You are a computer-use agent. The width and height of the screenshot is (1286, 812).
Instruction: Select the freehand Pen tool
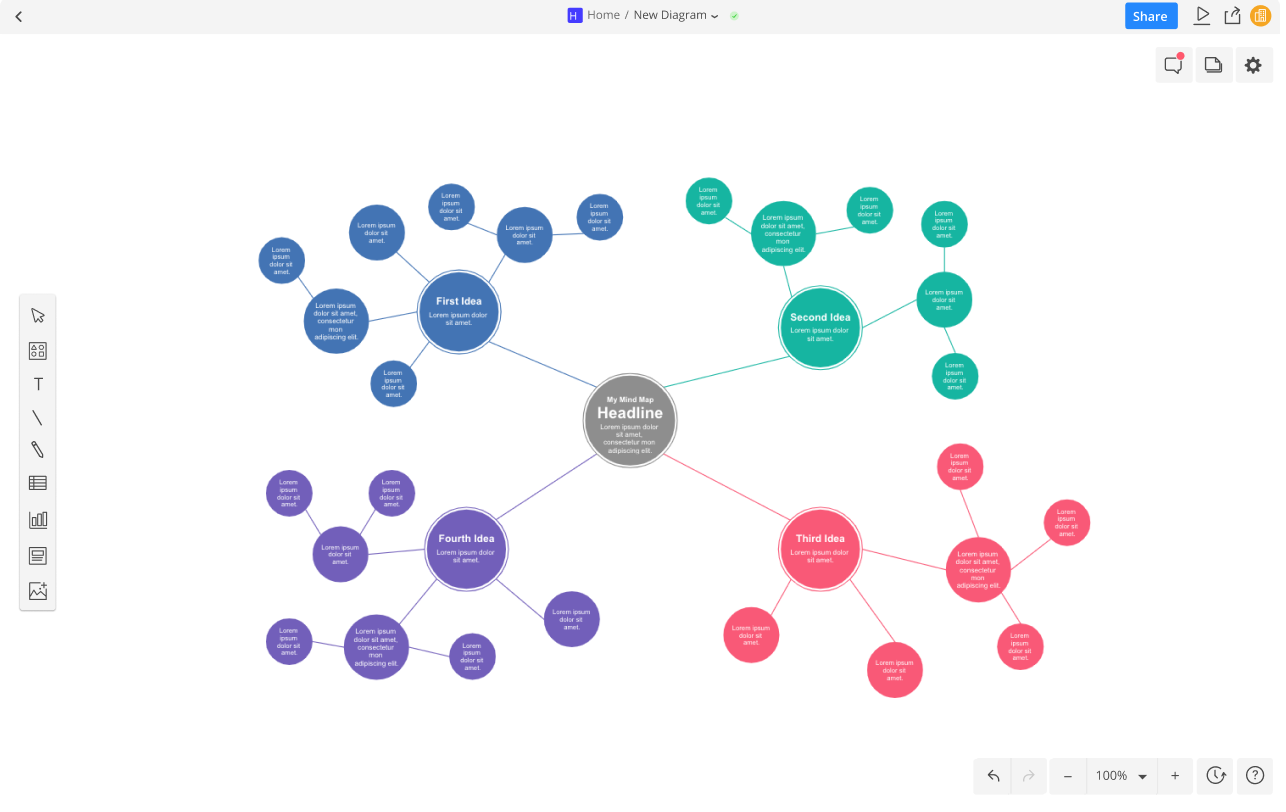[x=37, y=450]
